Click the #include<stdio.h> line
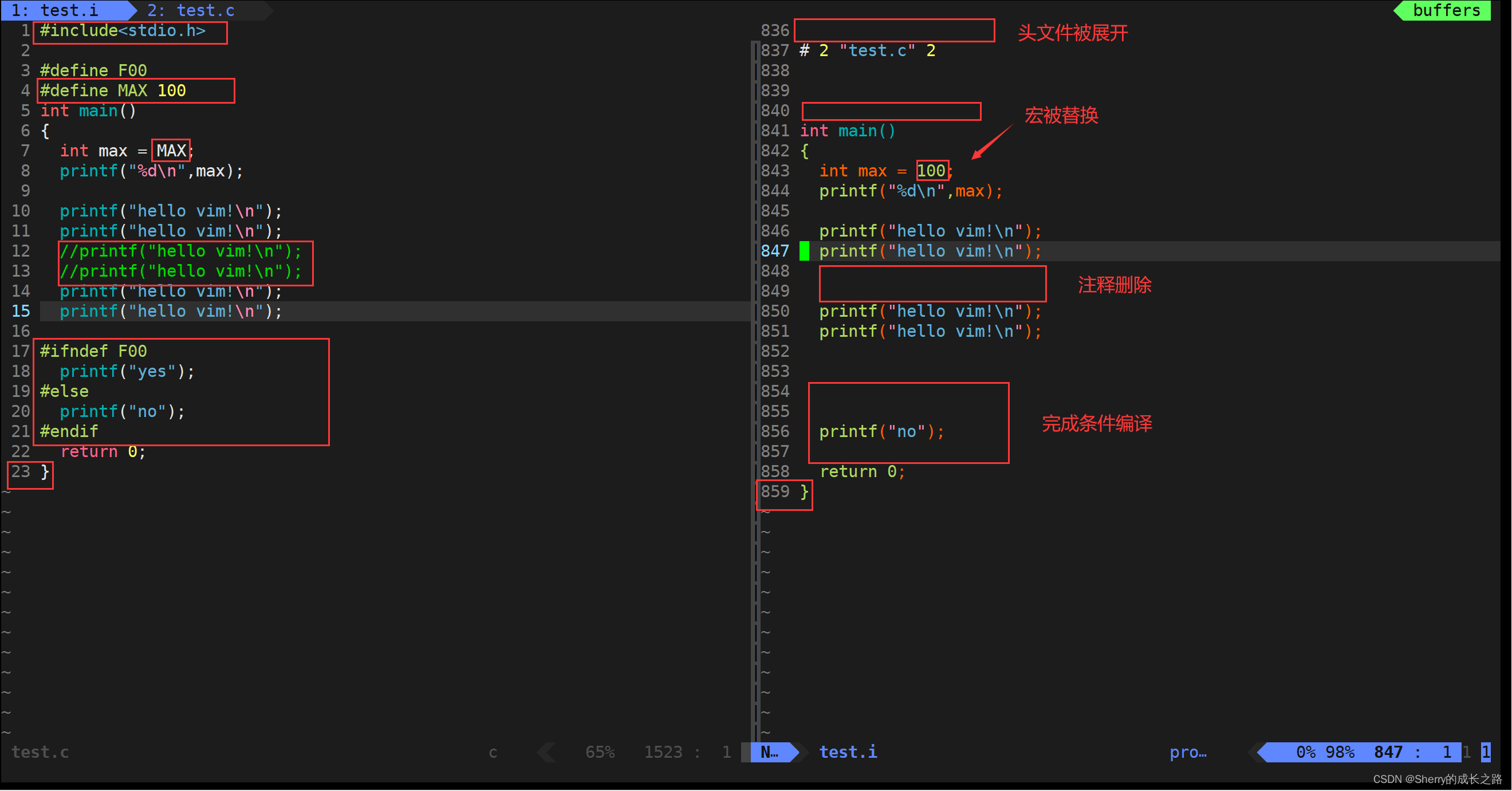The image size is (1512, 791). click(123, 30)
